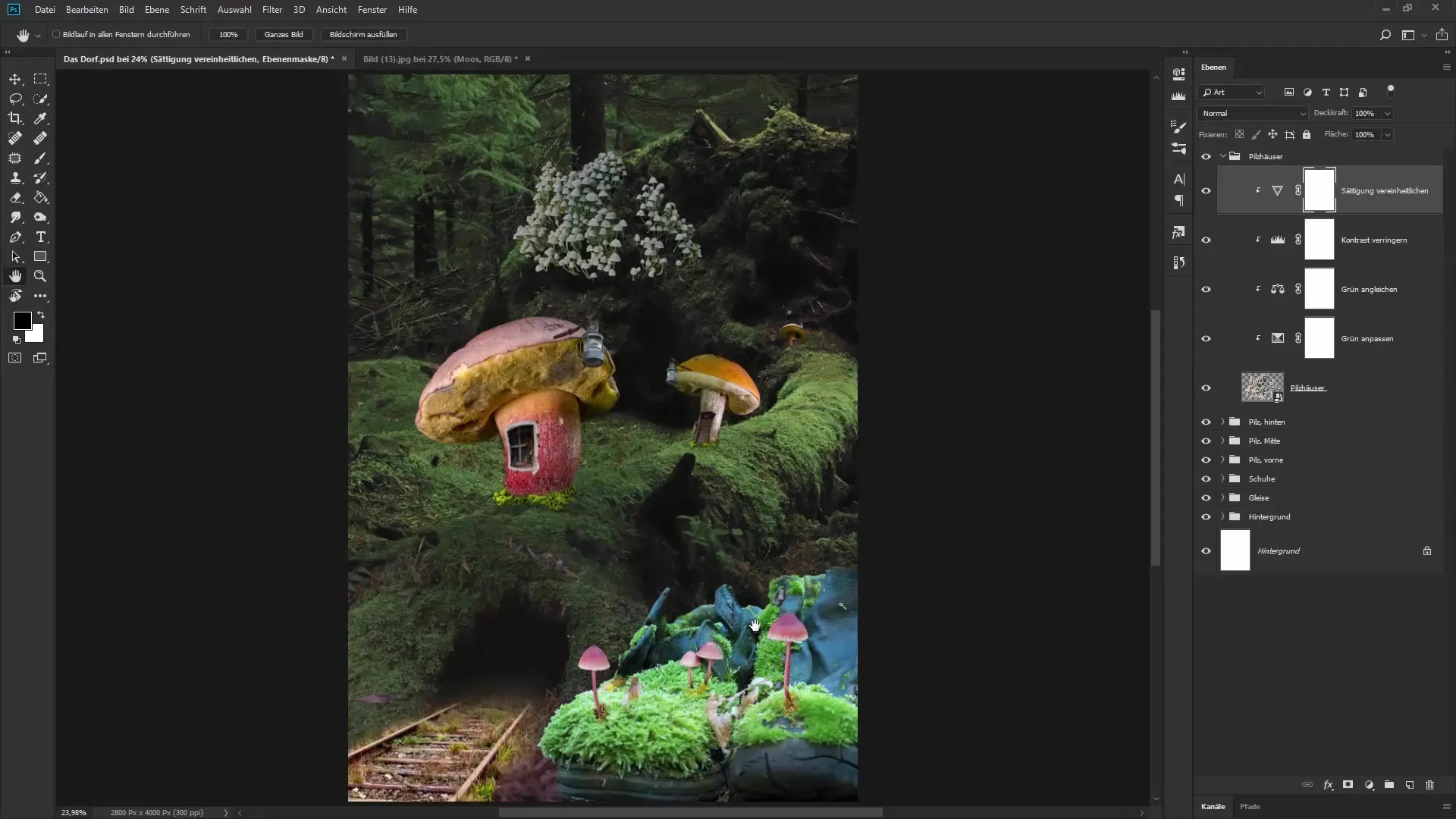
Task: Click the background color swatch
Action: click(x=36, y=335)
